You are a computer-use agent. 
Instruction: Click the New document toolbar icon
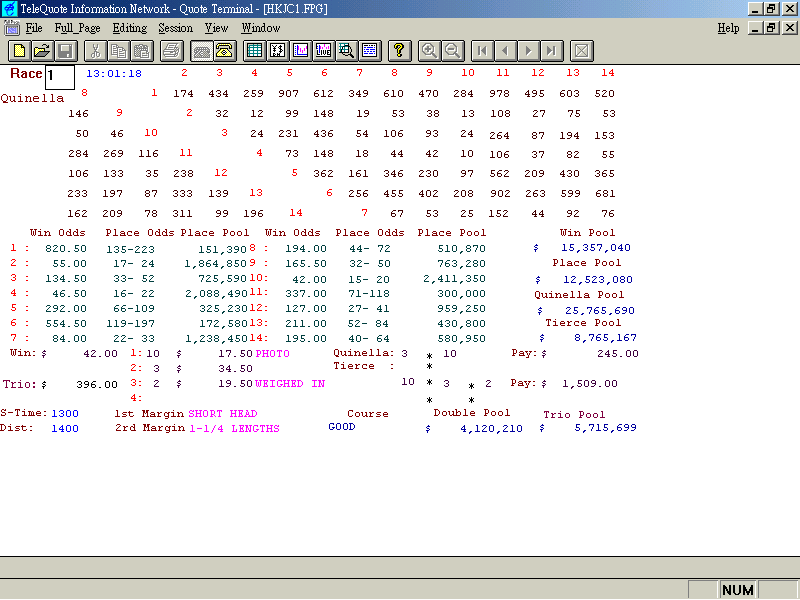(19, 51)
